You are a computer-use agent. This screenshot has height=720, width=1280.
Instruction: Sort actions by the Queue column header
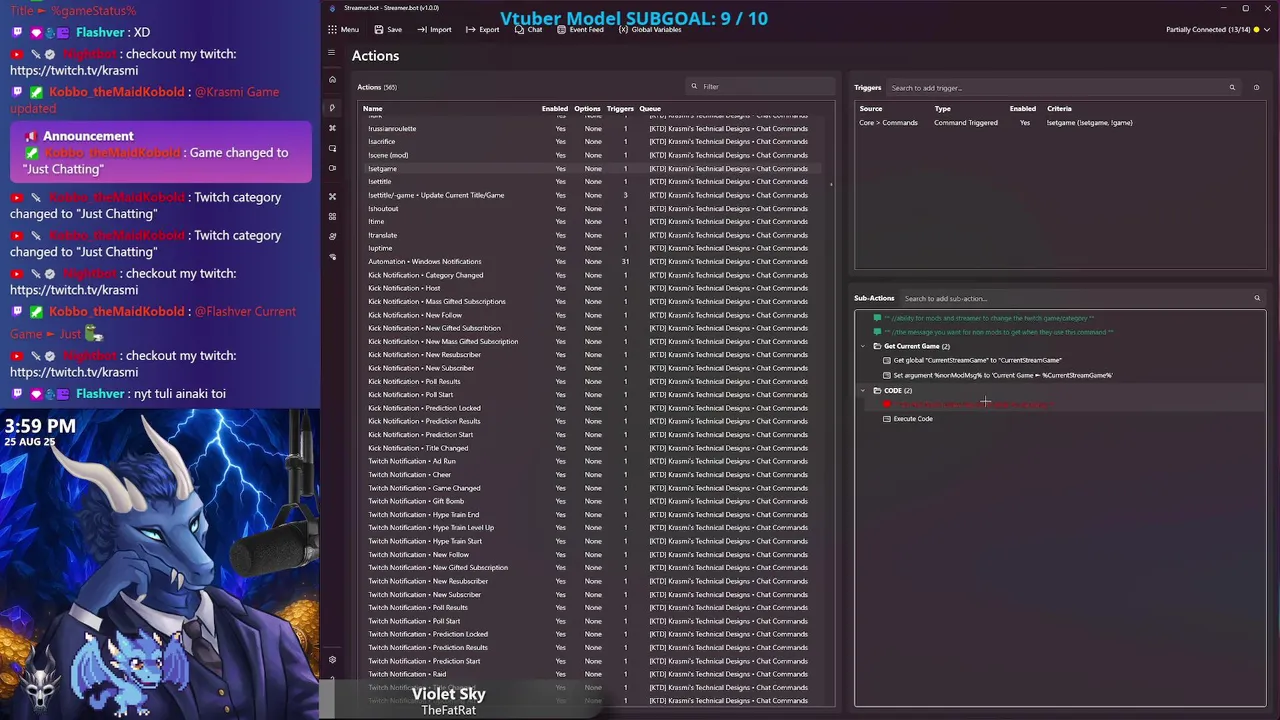pos(650,108)
